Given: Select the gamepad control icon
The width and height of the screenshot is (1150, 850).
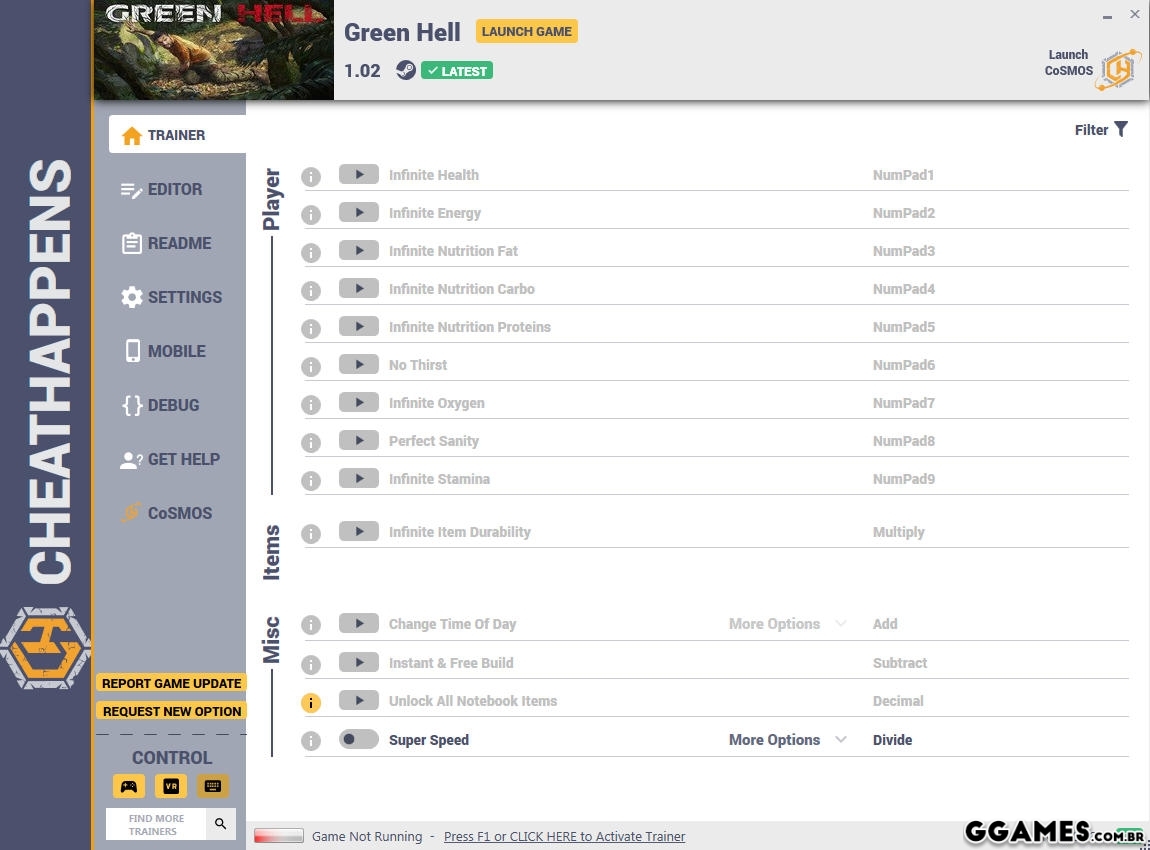Looking at the screenshot, I should pyautogui.click(x=129, y=786).
